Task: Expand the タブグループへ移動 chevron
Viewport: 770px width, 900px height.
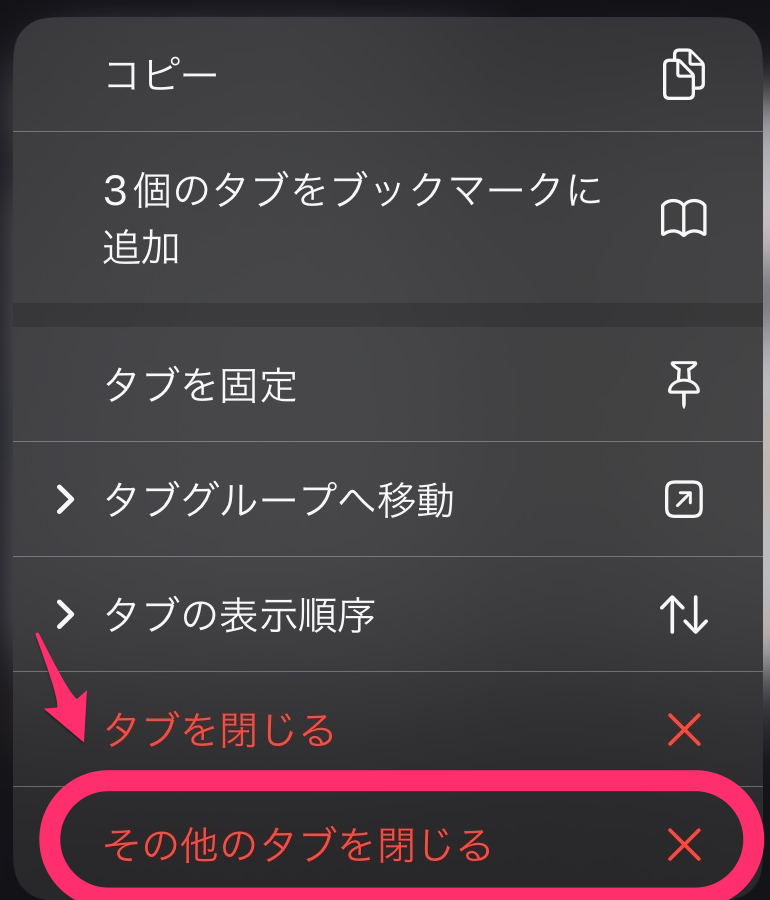Action: point(65,499)
